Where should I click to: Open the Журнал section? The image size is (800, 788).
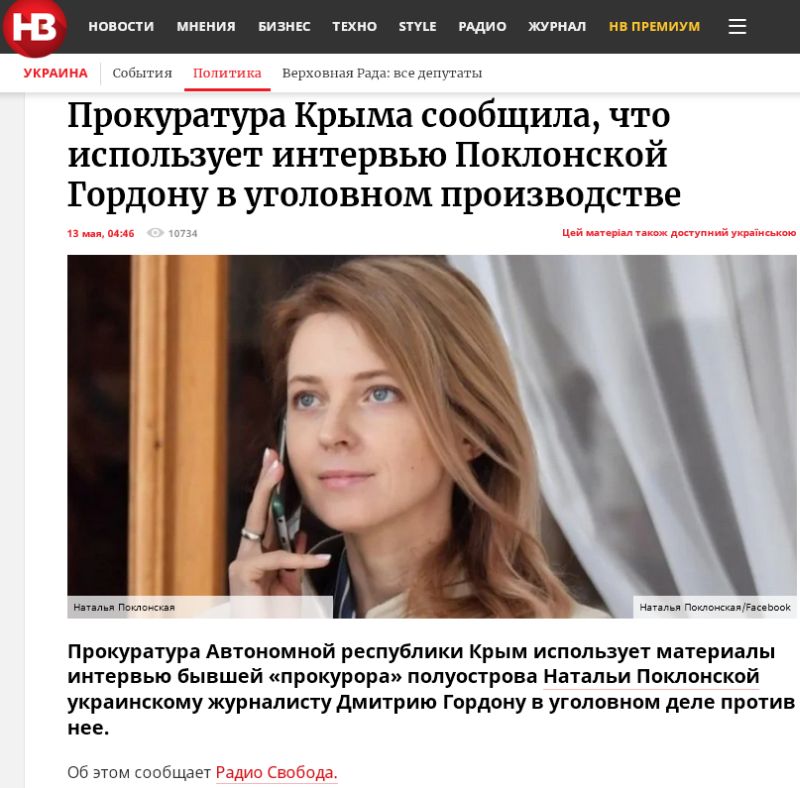coord(557,27)
